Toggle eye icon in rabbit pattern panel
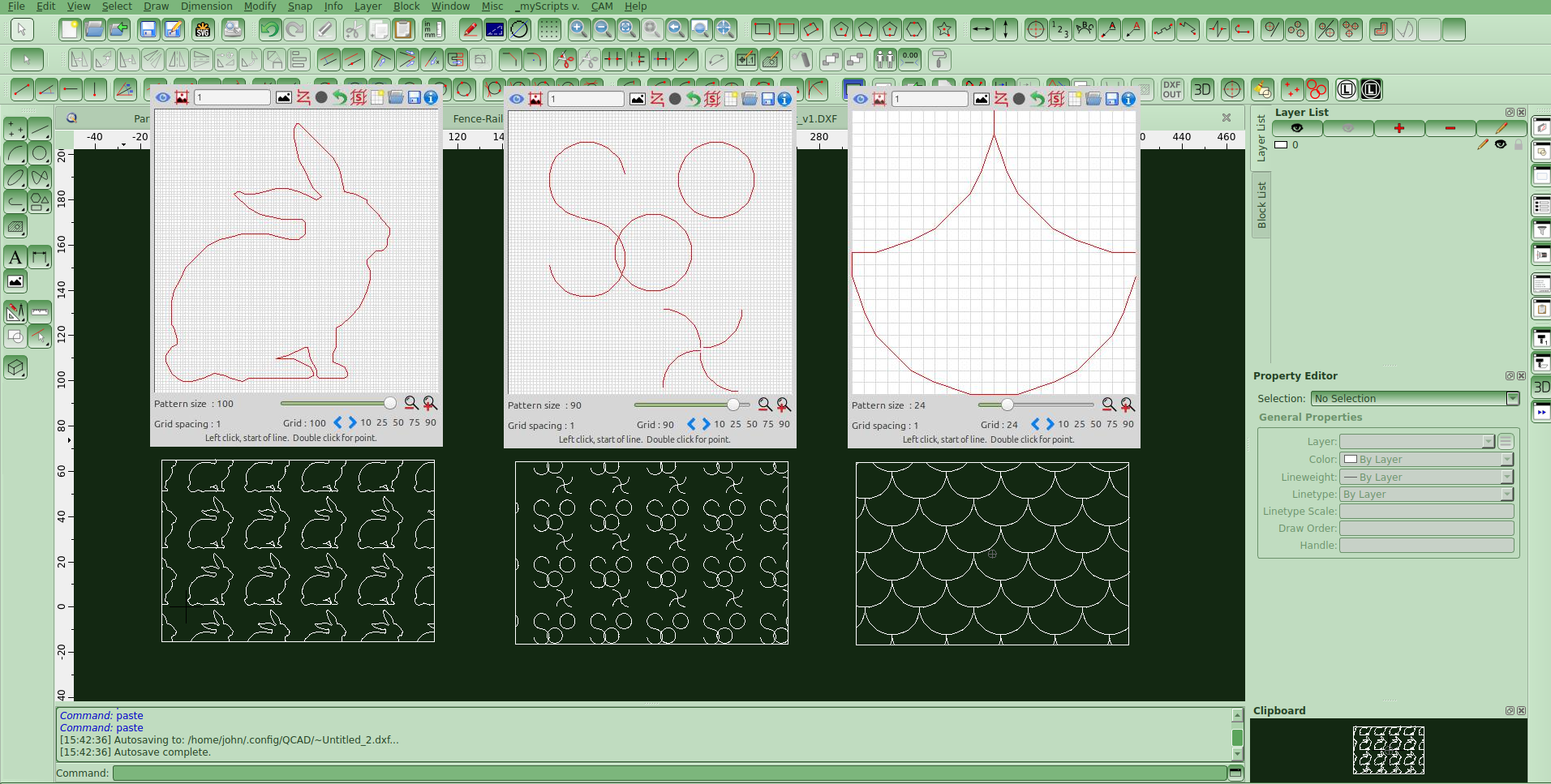Screen dimensions: 1551x784 [163, 97]
